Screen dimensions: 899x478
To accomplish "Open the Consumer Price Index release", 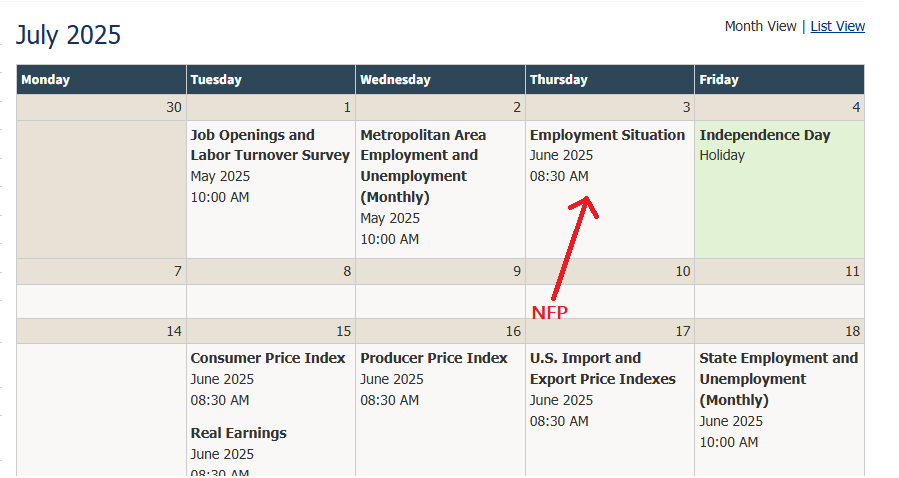I will pos(267,358).
